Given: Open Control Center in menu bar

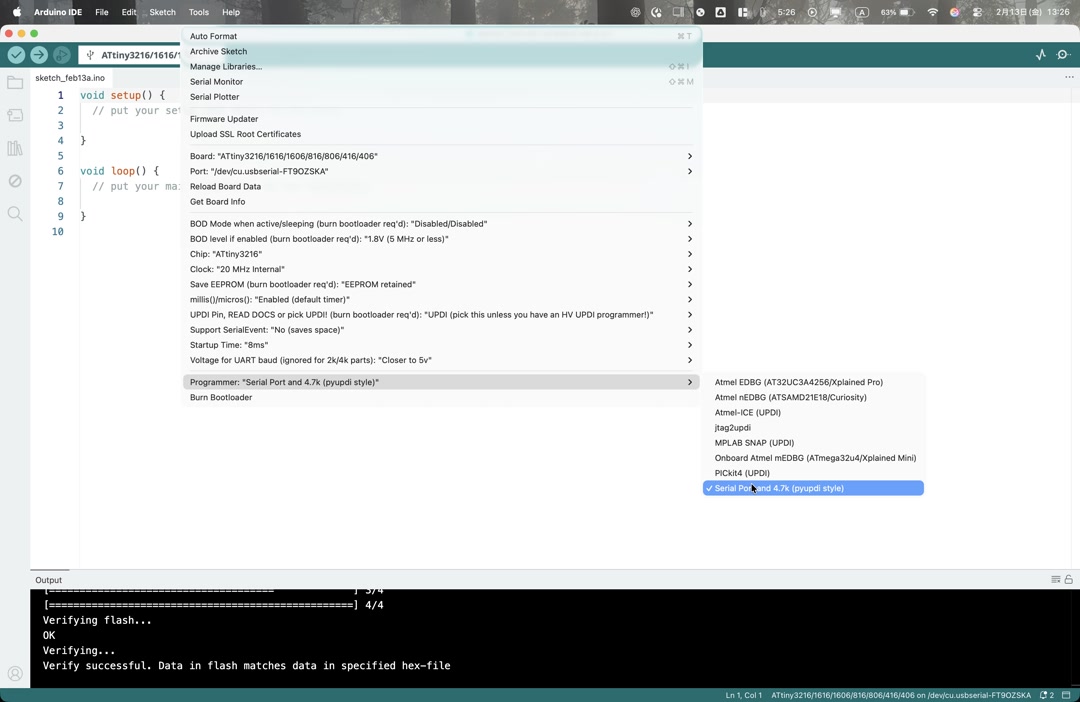Looking at the screenshot, I should point(977,12).
